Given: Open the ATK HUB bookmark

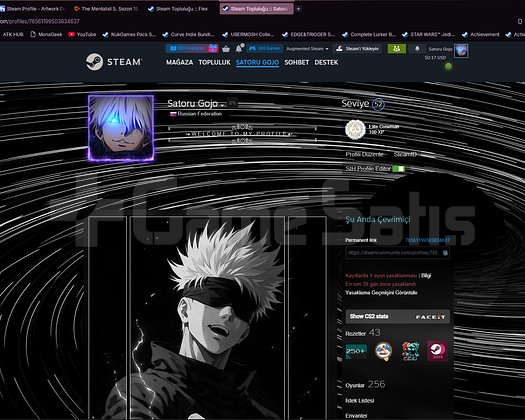Looking at the screenshot, I should pos(13,34).
